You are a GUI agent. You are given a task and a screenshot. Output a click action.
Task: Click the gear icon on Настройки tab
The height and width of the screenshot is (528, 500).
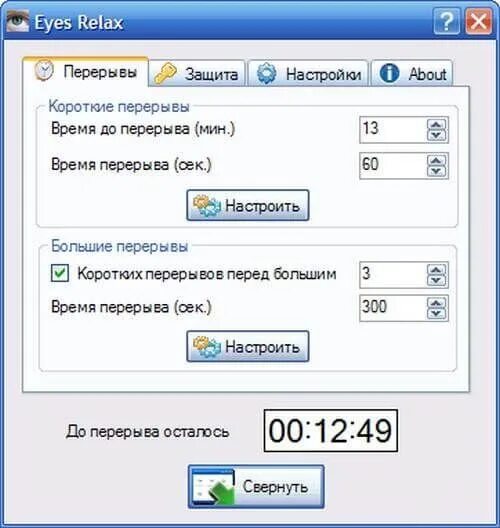click(x=266, y=73)
